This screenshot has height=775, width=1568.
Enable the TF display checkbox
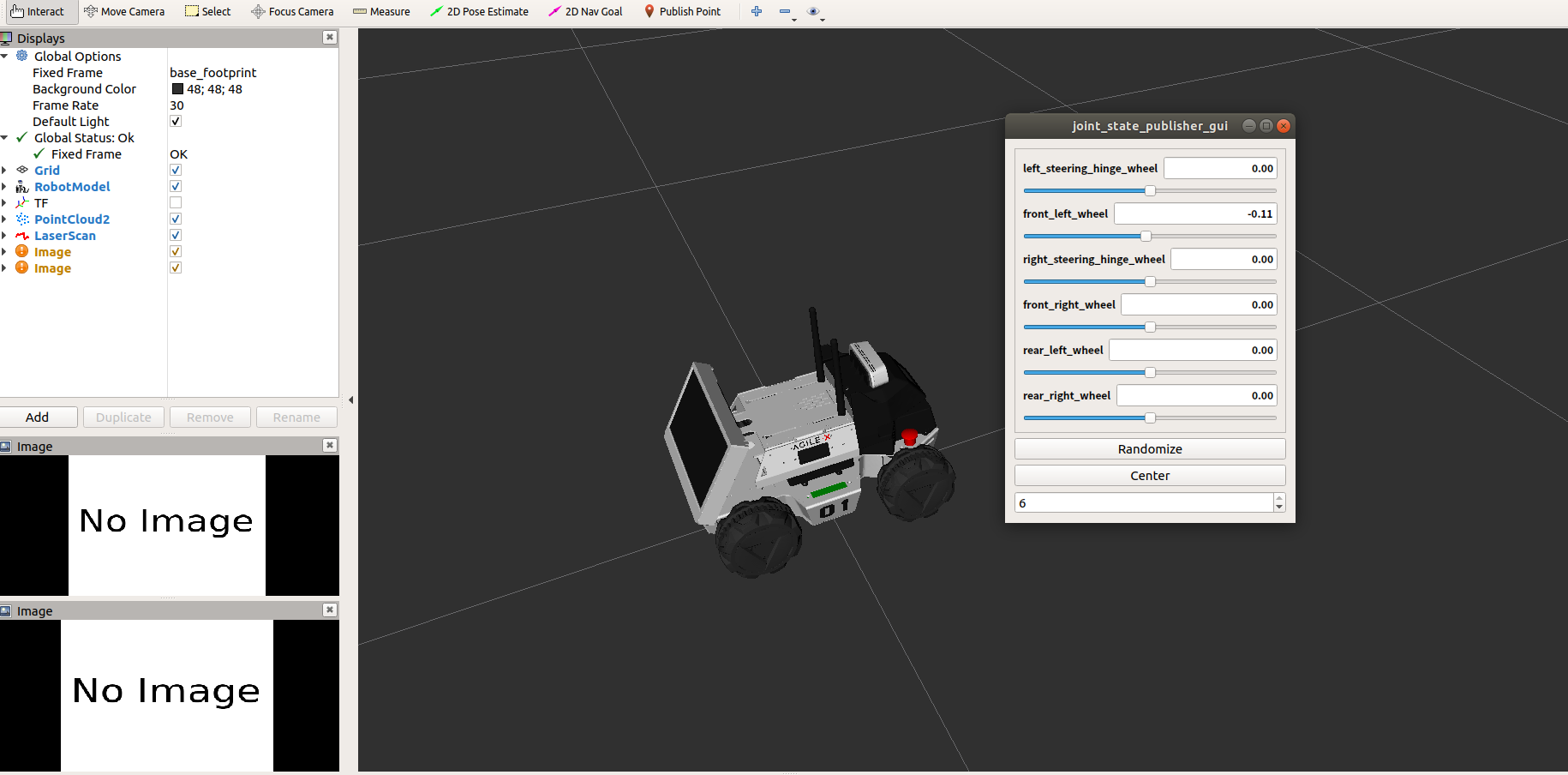tap(176, 203)
